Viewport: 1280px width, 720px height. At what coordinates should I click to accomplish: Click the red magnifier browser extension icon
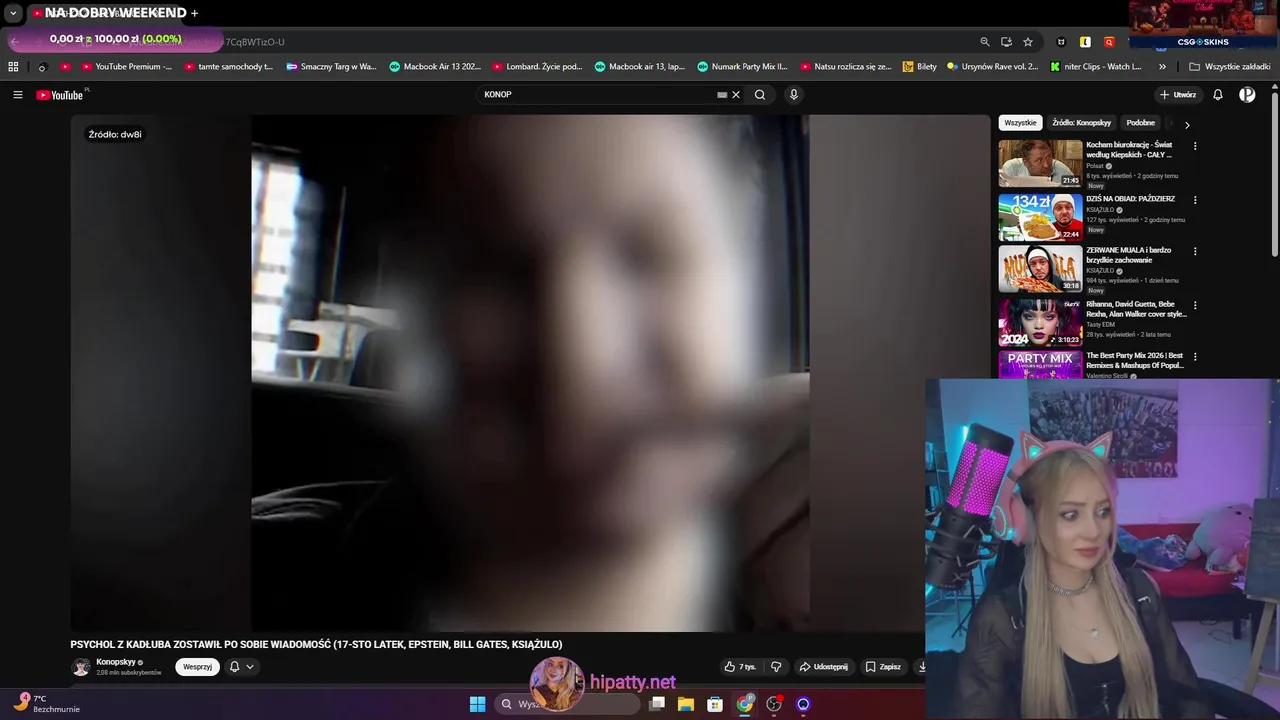click(1109, 42)
